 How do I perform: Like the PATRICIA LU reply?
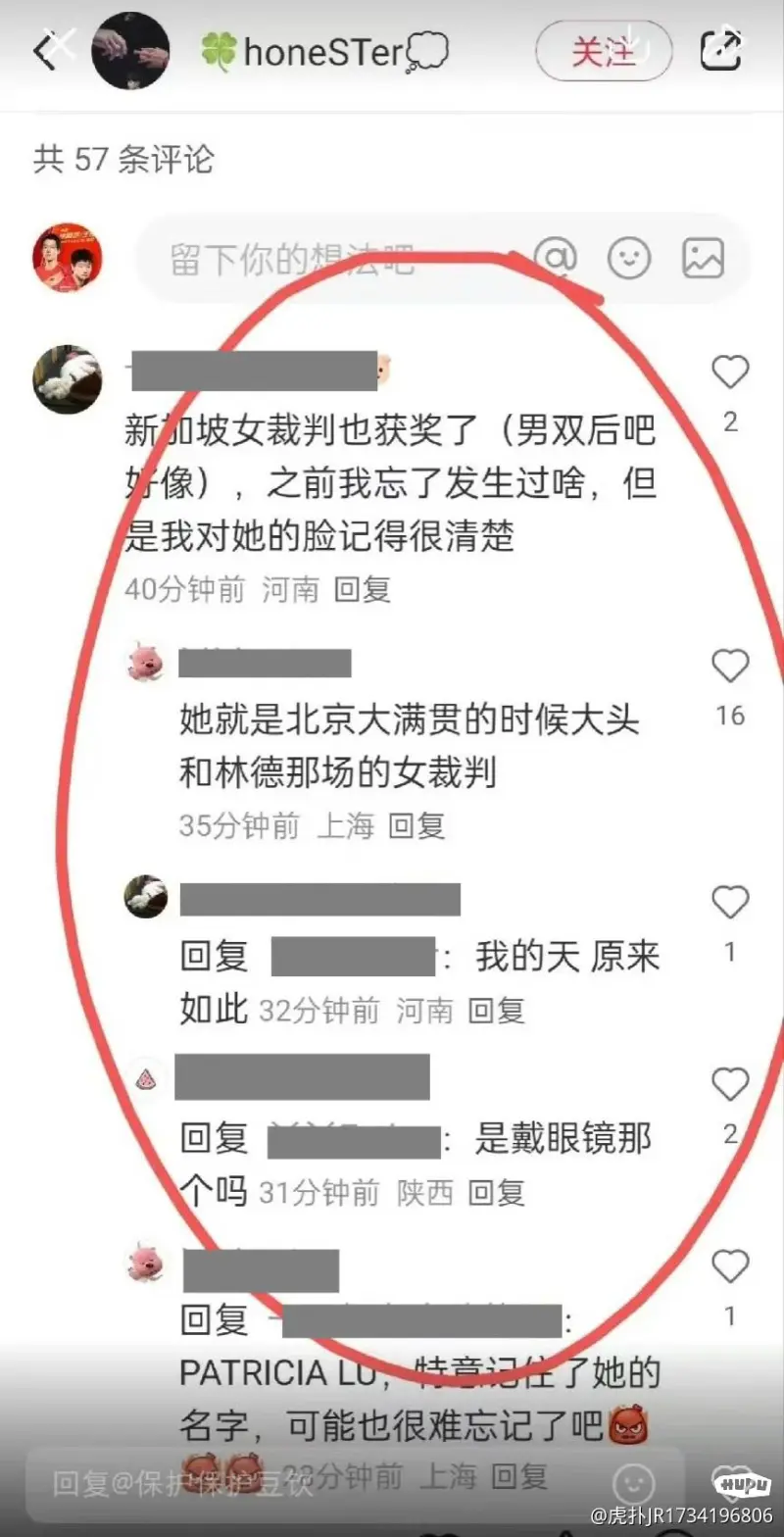(730, 1266)
